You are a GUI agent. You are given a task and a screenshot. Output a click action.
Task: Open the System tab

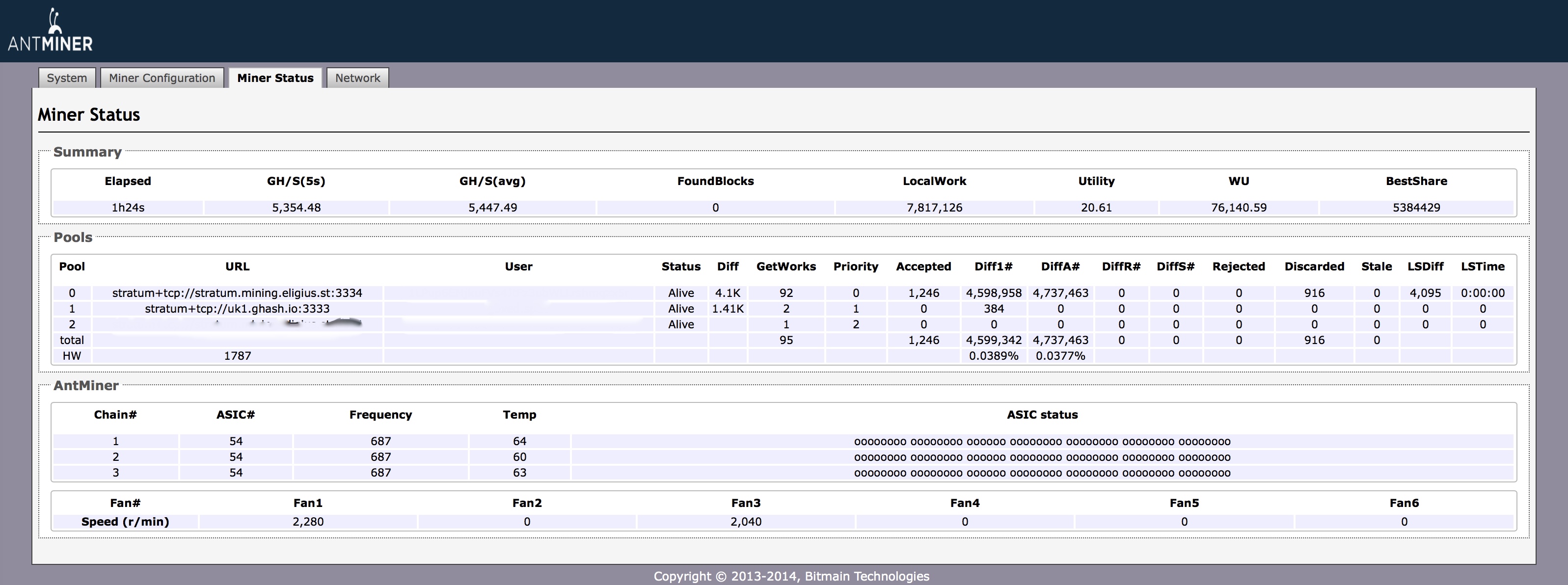(67, 78)
